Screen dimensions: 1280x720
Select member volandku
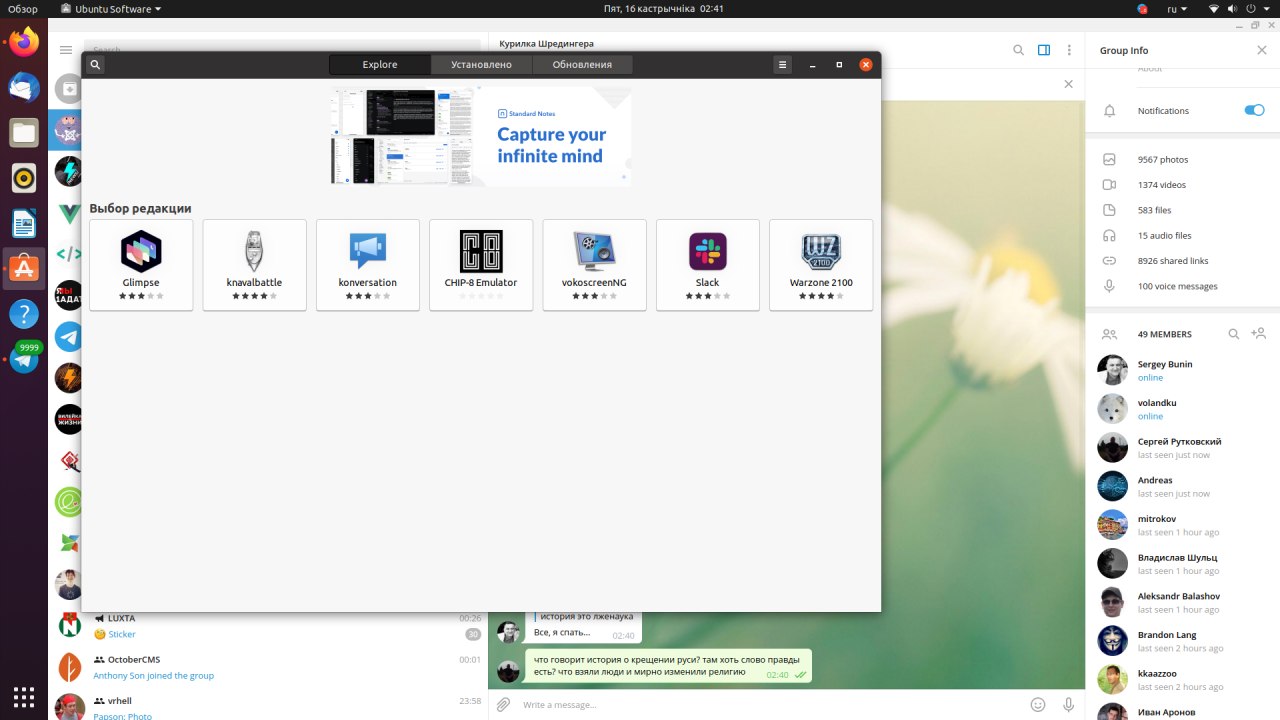(1183, 409)
